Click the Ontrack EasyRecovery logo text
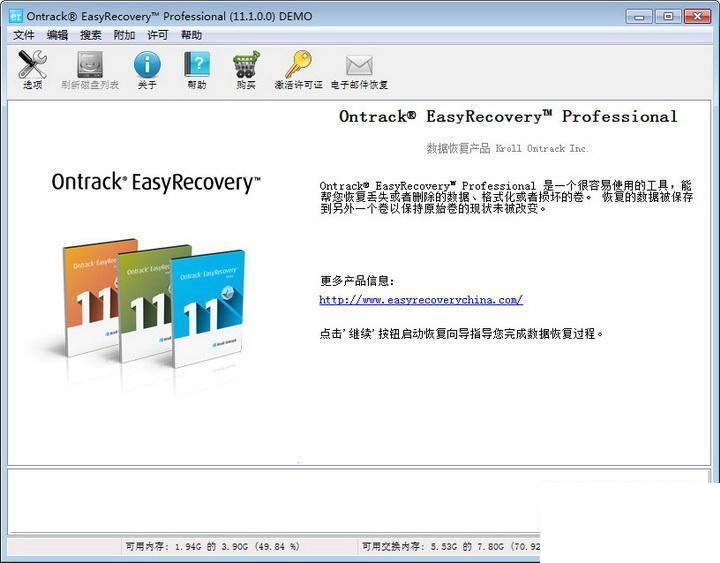The width and height of the screenshot is (720, 563). [x=156, y=183]
